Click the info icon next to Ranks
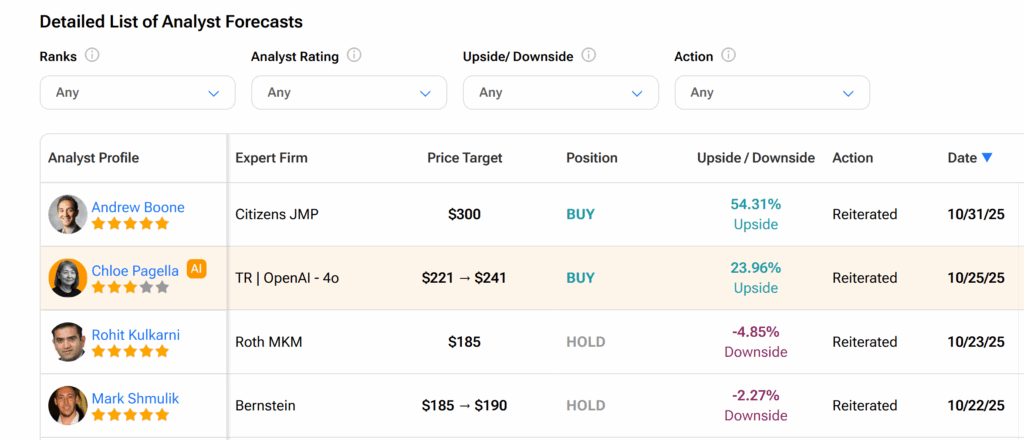The height and width of the screenshot is (440, 1024). coord(92,56)
